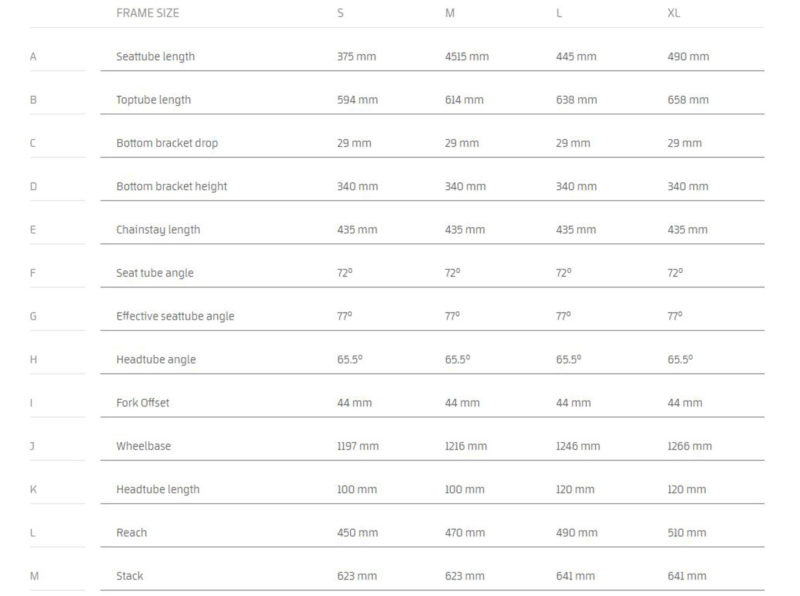Viewport: 800px width, 596px height.
Task: Click the 4515 mm seattube length value
Action: coord(467,57)
